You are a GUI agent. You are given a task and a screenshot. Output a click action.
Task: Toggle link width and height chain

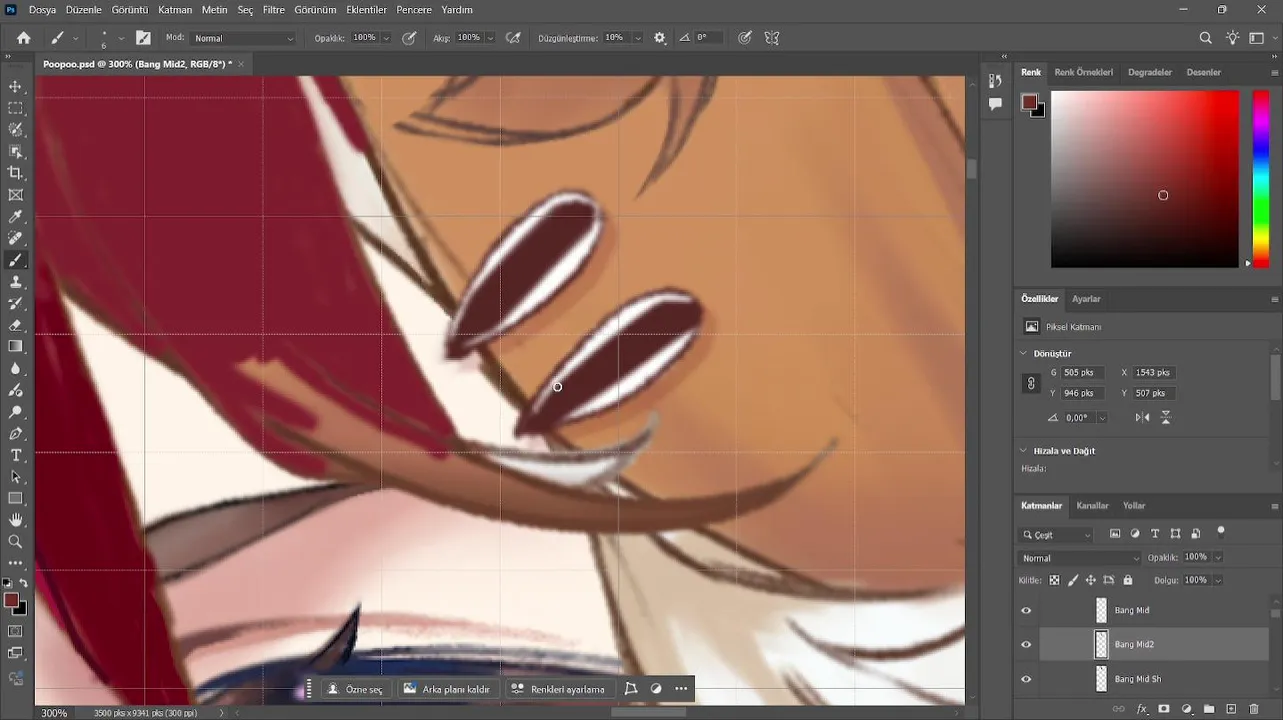coord(1031,383)
